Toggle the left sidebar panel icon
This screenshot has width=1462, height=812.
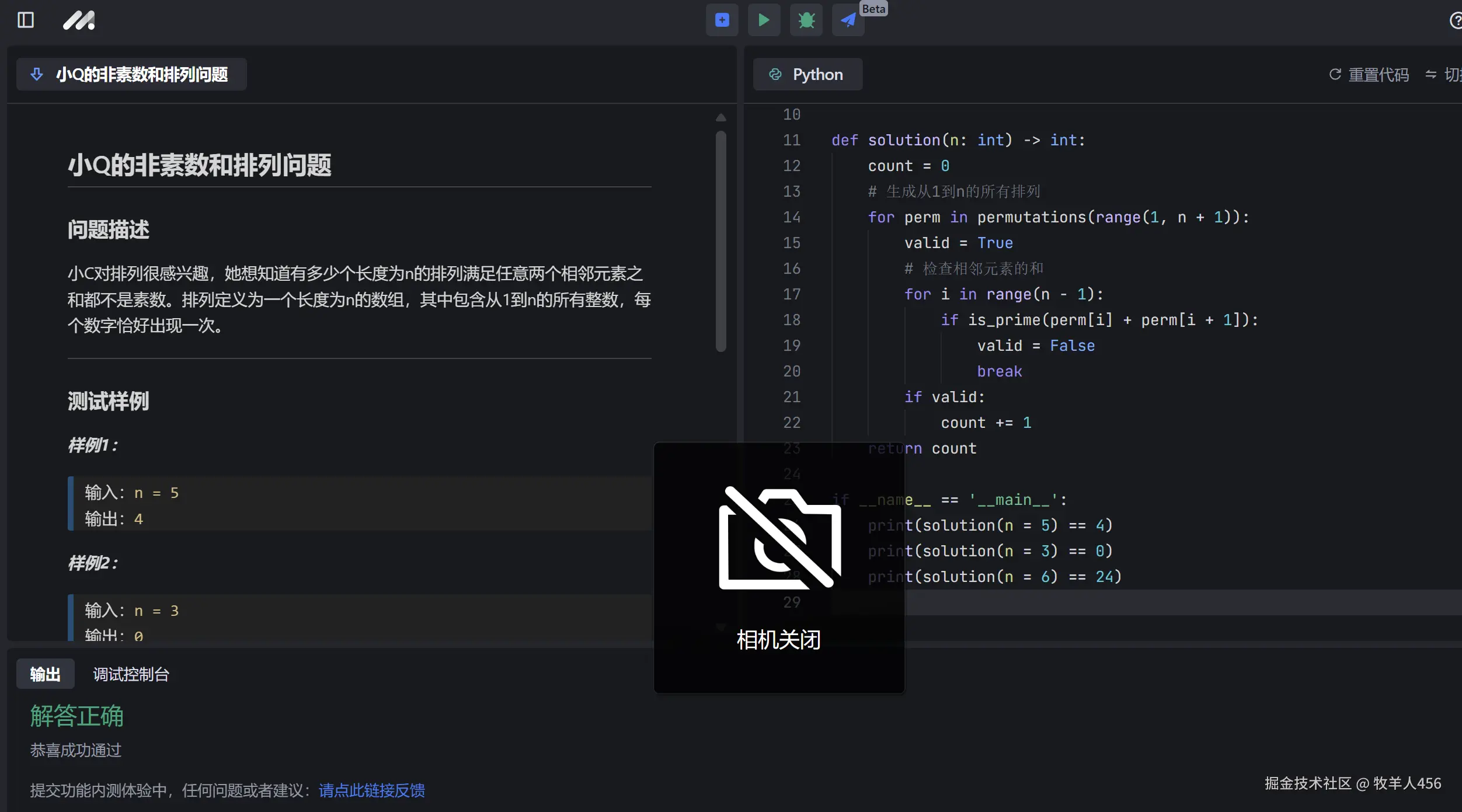[x=26, y=20]
